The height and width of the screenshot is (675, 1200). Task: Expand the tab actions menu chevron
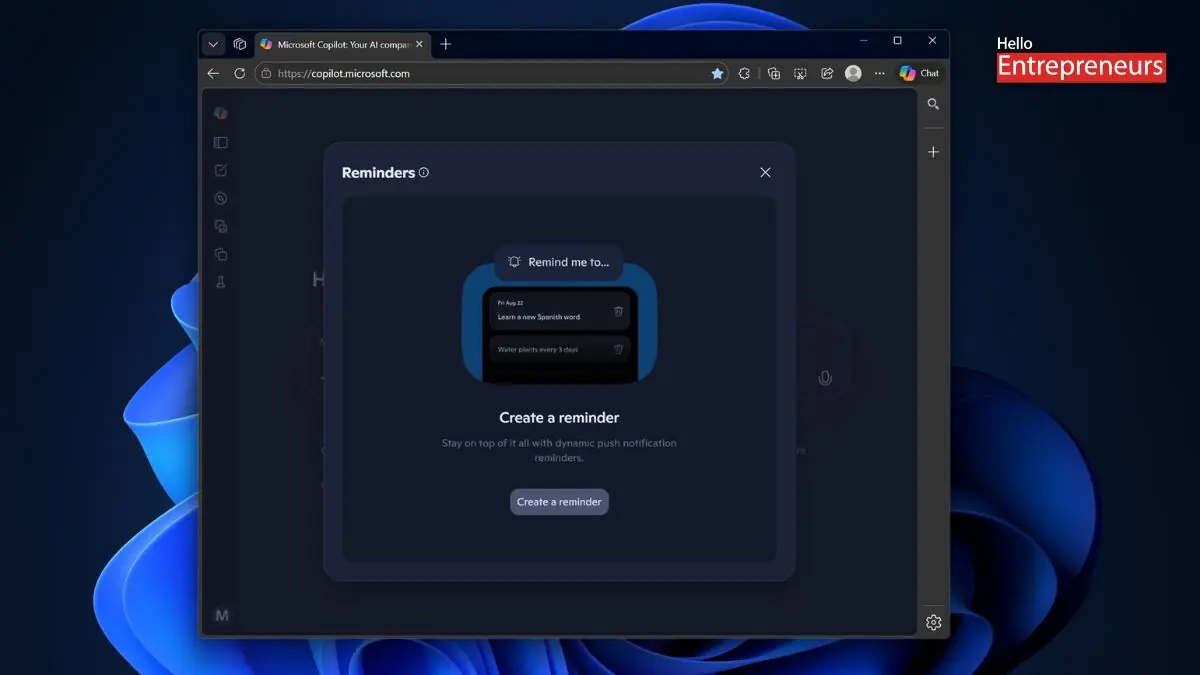click(x=213, y=44)
